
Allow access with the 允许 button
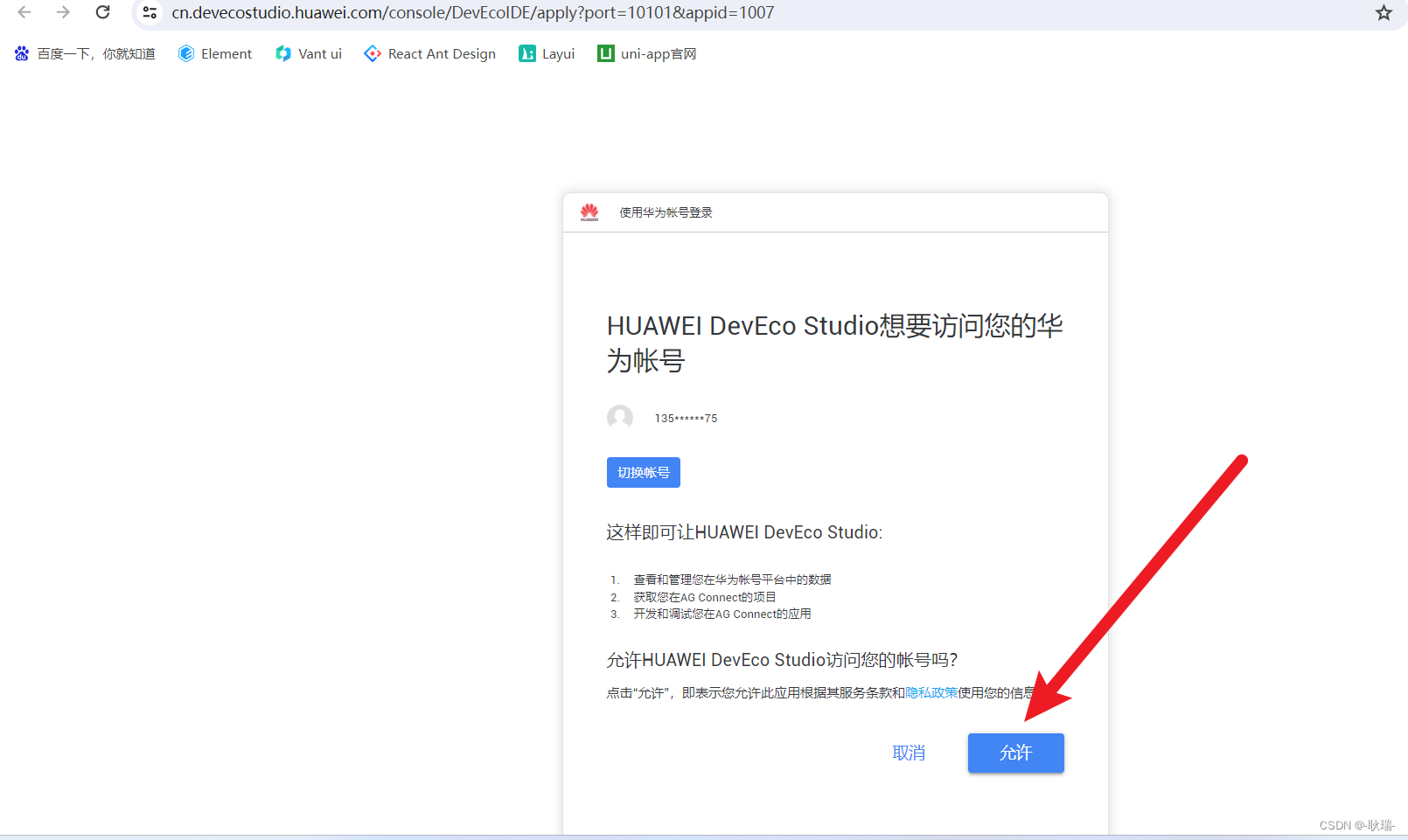(x=1016, y=753)
